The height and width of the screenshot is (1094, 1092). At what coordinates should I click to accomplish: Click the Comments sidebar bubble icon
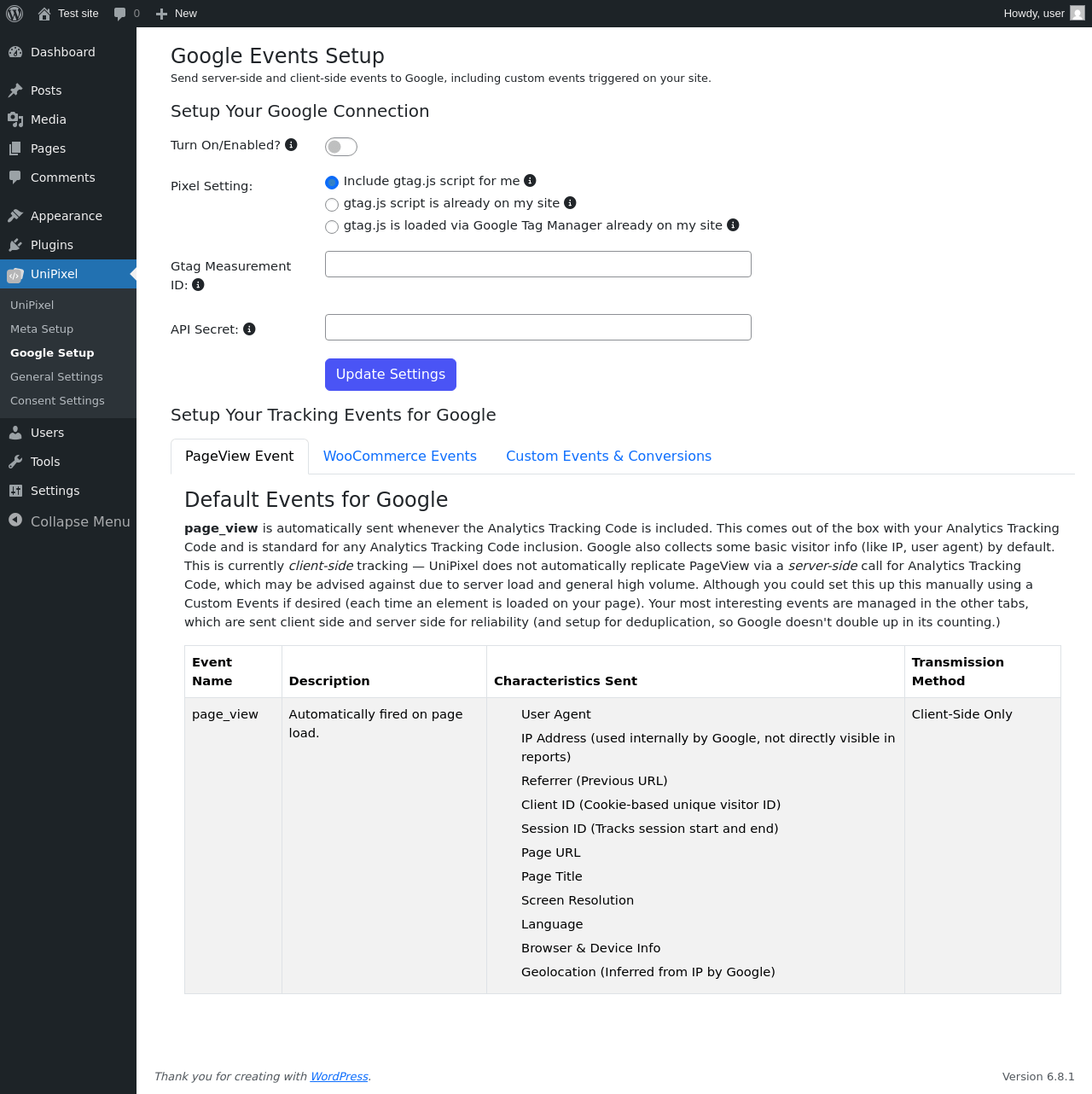click(15, 177)
